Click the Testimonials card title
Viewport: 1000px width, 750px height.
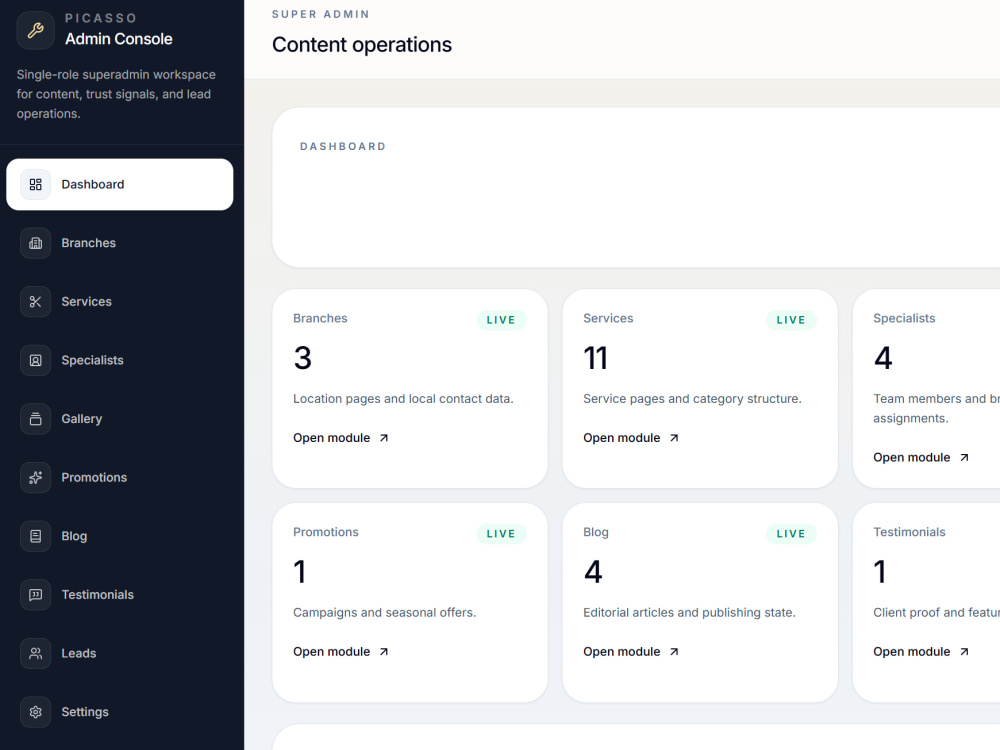tap(909, 532)
